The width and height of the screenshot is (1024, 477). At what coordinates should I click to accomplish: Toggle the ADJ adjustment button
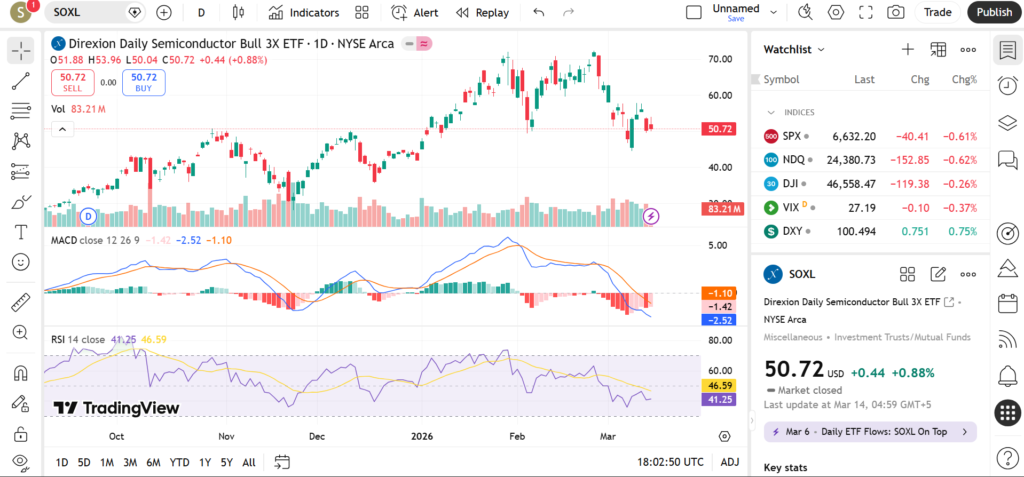[730, 462]
